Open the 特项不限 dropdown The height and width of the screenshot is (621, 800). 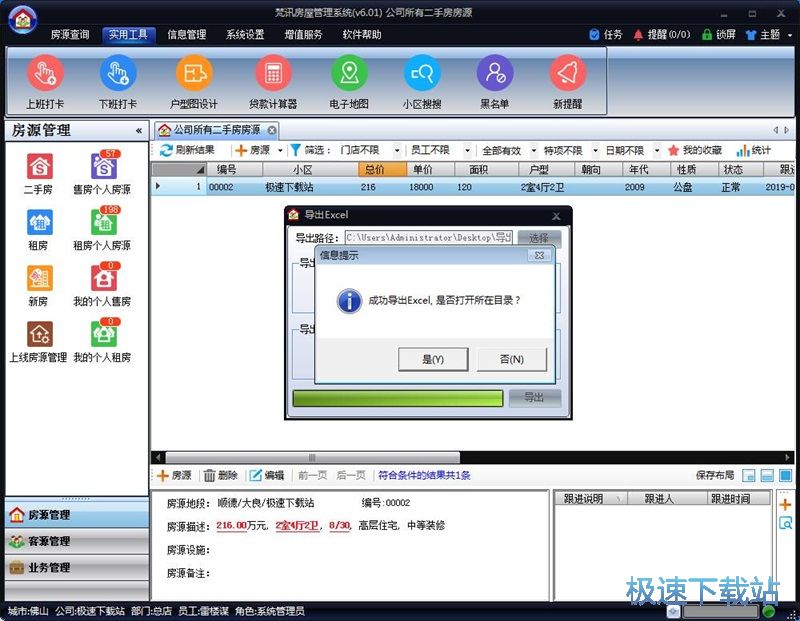[595, 151]
